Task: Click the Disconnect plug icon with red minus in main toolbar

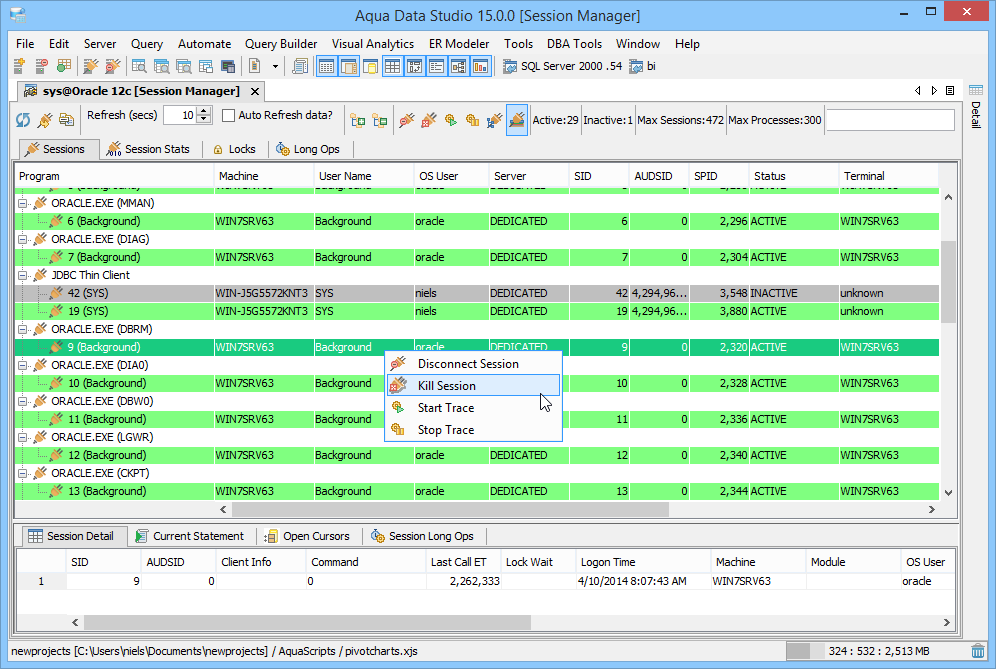Action: [x=112, y=65]
